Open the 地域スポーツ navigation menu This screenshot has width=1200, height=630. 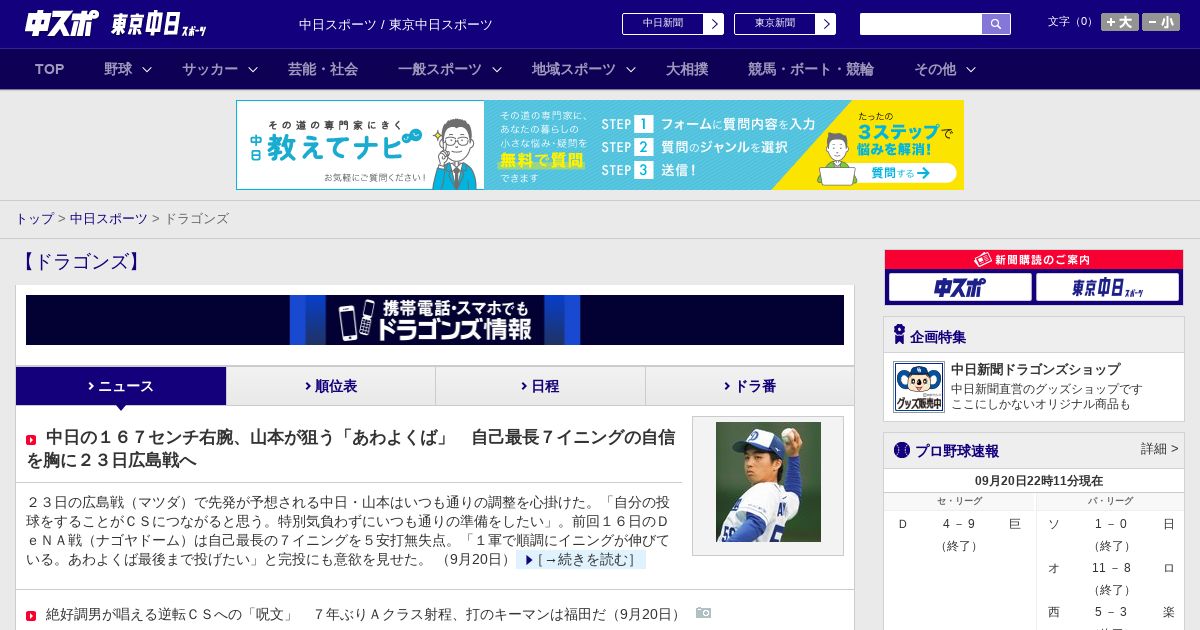click(574, 69)
